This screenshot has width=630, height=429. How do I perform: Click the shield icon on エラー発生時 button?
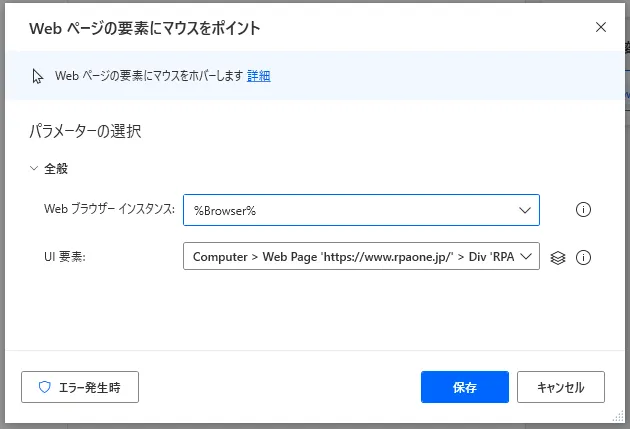click(44, 387)
